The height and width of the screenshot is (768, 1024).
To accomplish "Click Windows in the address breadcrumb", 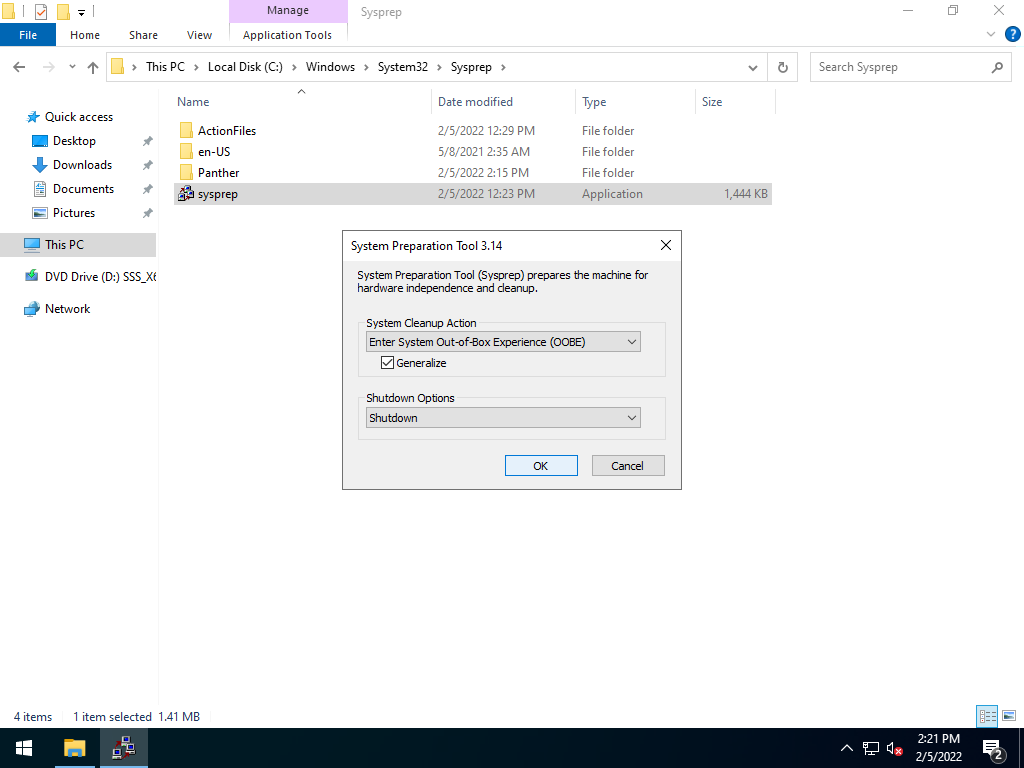I will (330, 67).
